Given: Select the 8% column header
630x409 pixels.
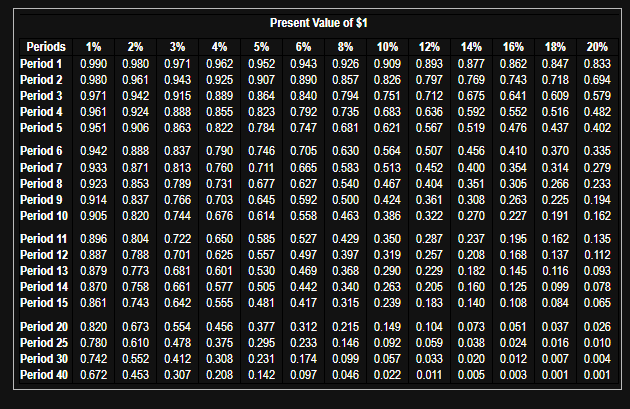Looking at the screenshot, I should 345,47.
